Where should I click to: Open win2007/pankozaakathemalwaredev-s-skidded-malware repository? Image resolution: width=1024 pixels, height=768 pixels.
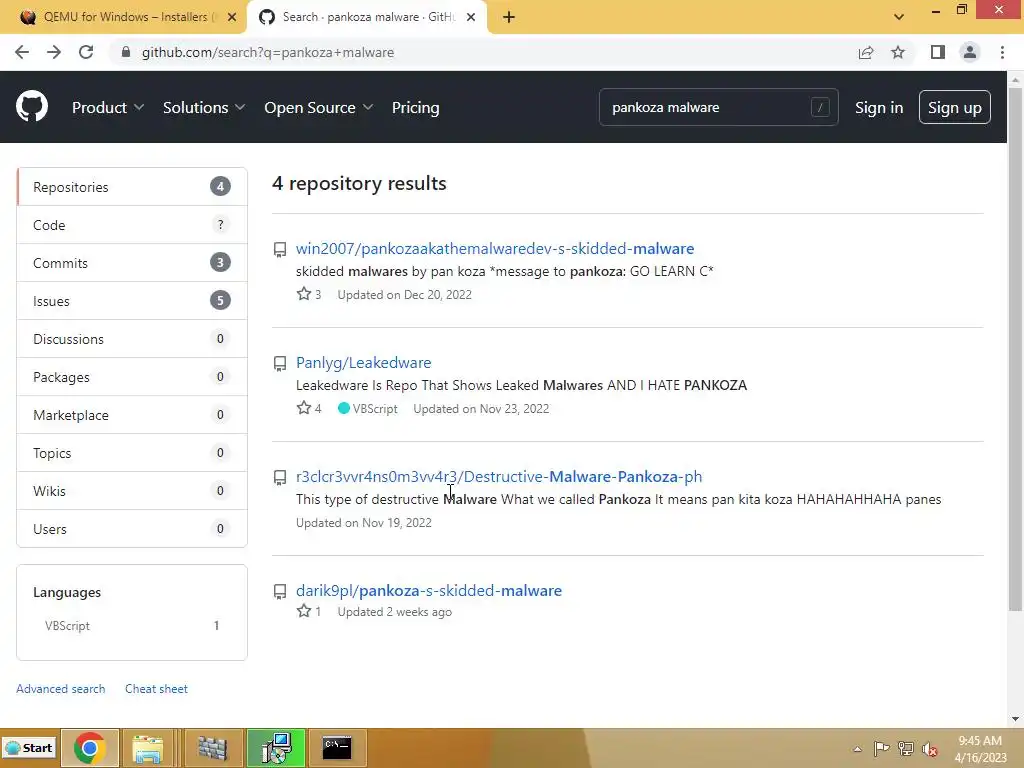point(495,248)
